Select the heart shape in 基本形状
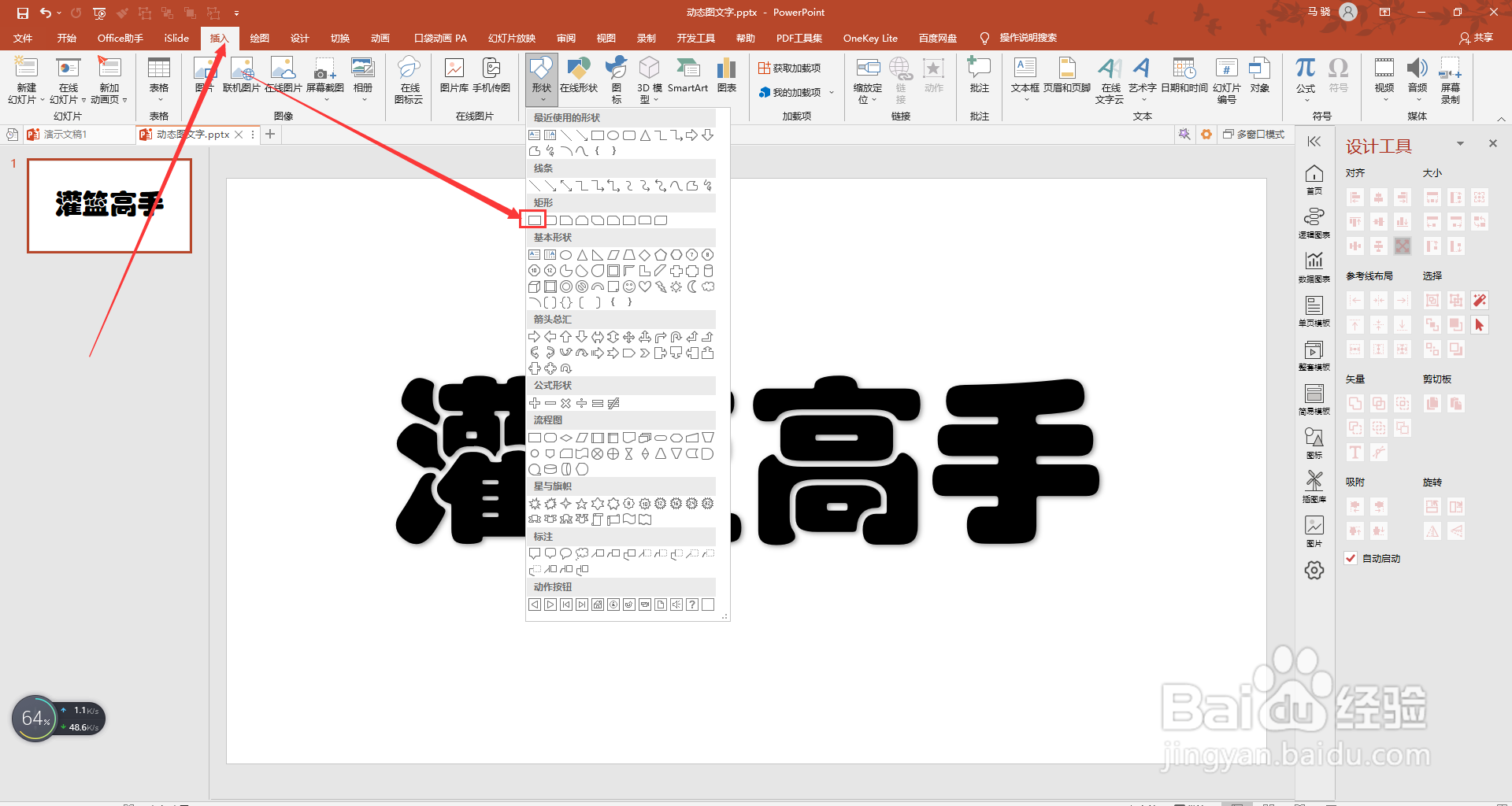 pos(645,287)
